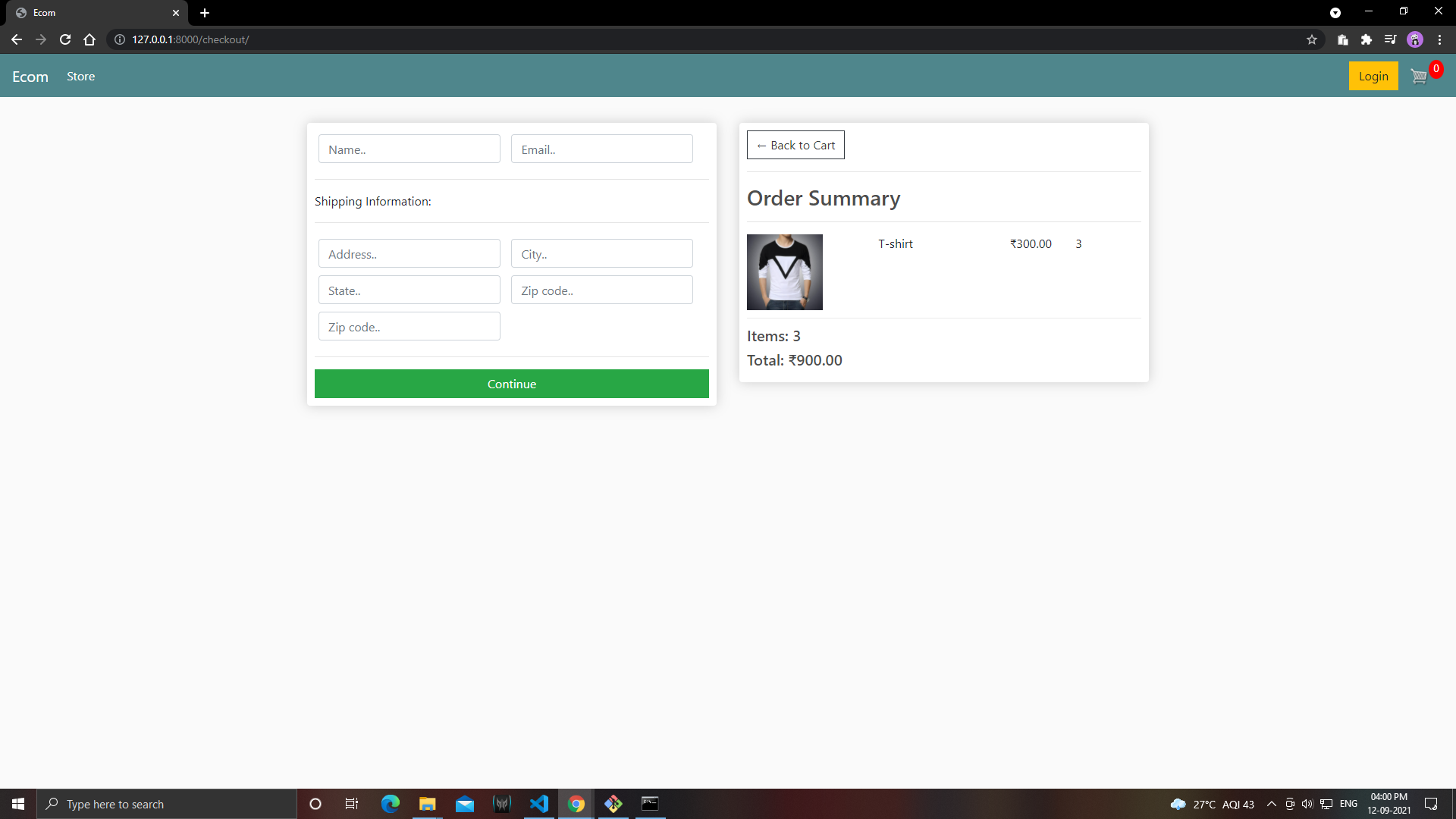Expand hidden icons in system tray
Image resolution: width=1456 pixels, height=819 pixels.
click(1272, 804)
